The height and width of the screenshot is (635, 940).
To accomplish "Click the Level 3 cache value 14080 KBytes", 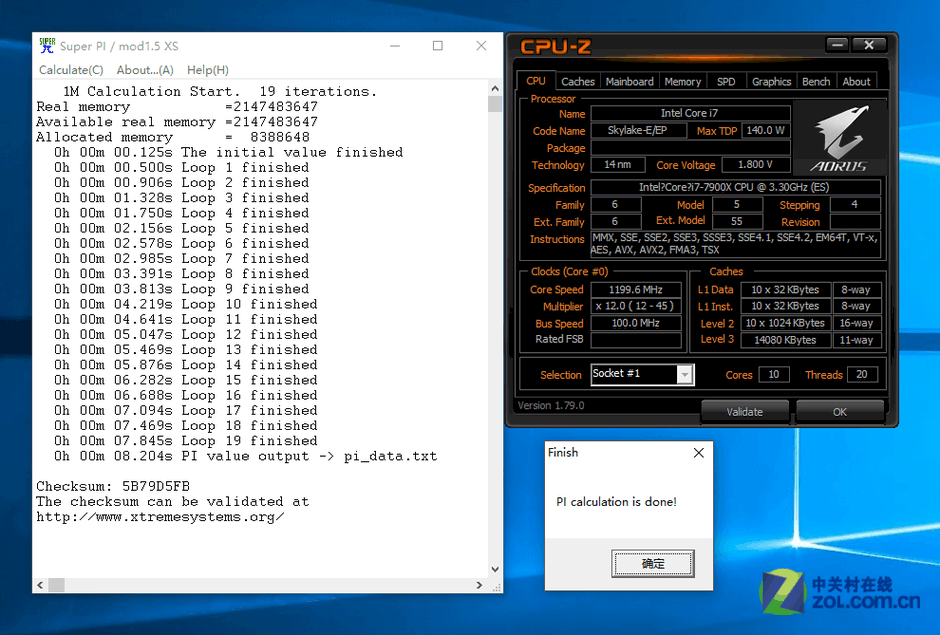I will click(x=786, y=340).
